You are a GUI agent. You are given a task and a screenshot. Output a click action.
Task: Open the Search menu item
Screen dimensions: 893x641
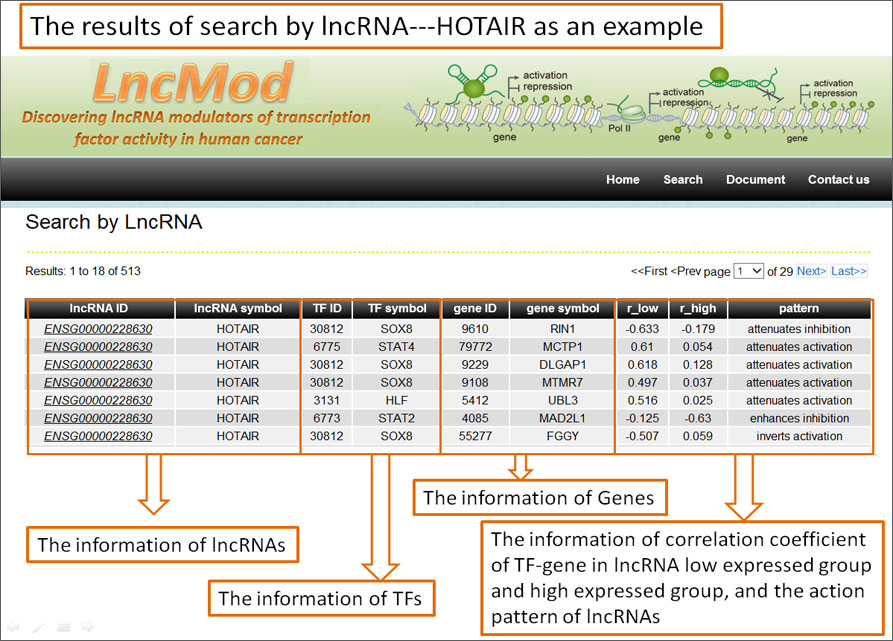tap(683, 180)
